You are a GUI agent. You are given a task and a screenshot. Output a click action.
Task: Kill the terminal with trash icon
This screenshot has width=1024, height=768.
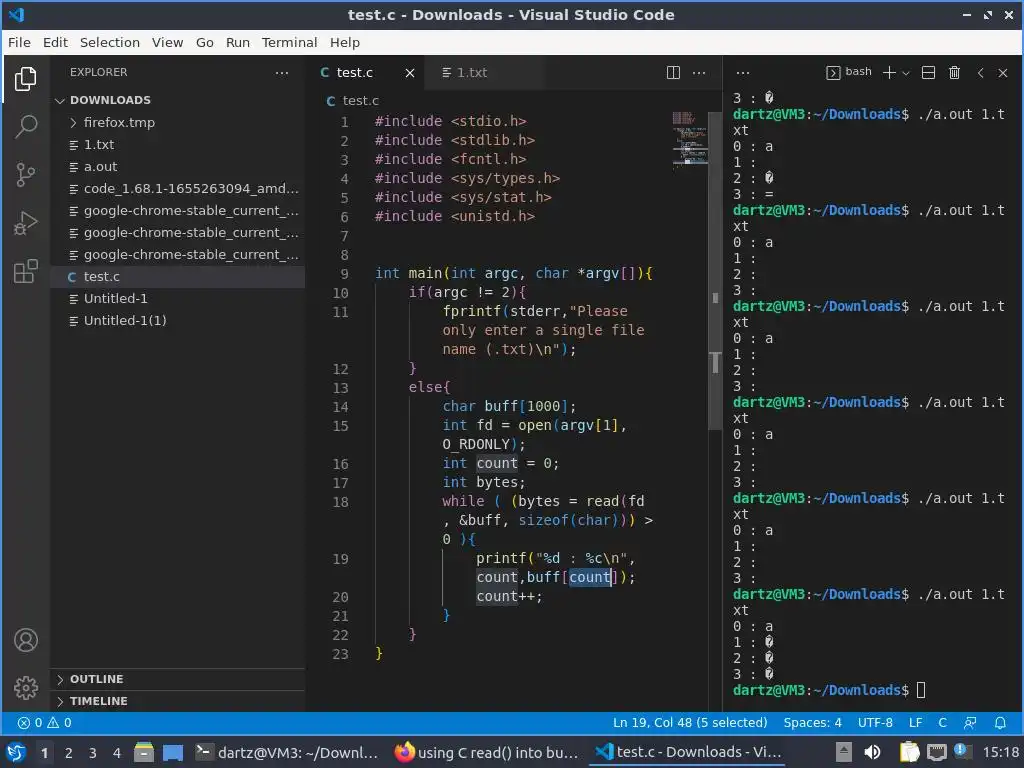(x=954, y=72)
